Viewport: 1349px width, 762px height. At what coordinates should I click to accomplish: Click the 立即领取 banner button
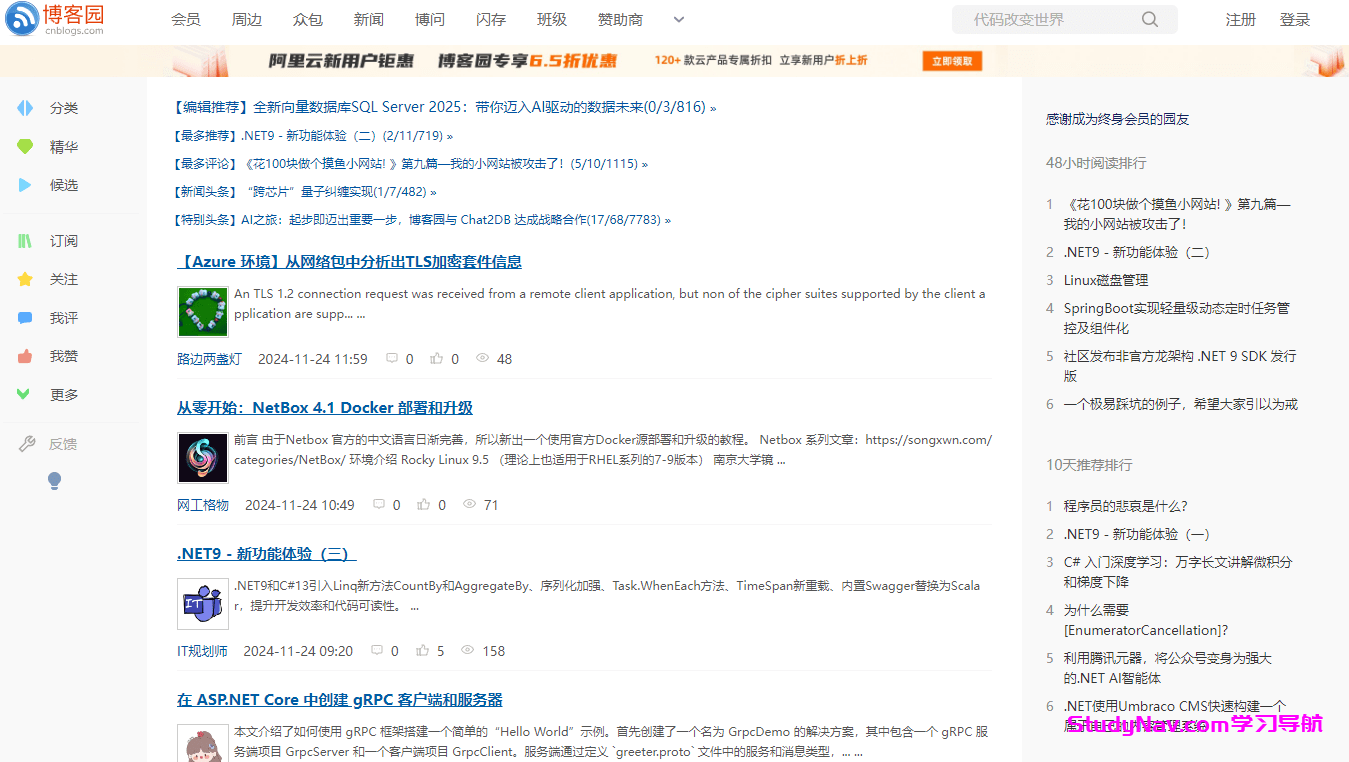pos(951,61)
